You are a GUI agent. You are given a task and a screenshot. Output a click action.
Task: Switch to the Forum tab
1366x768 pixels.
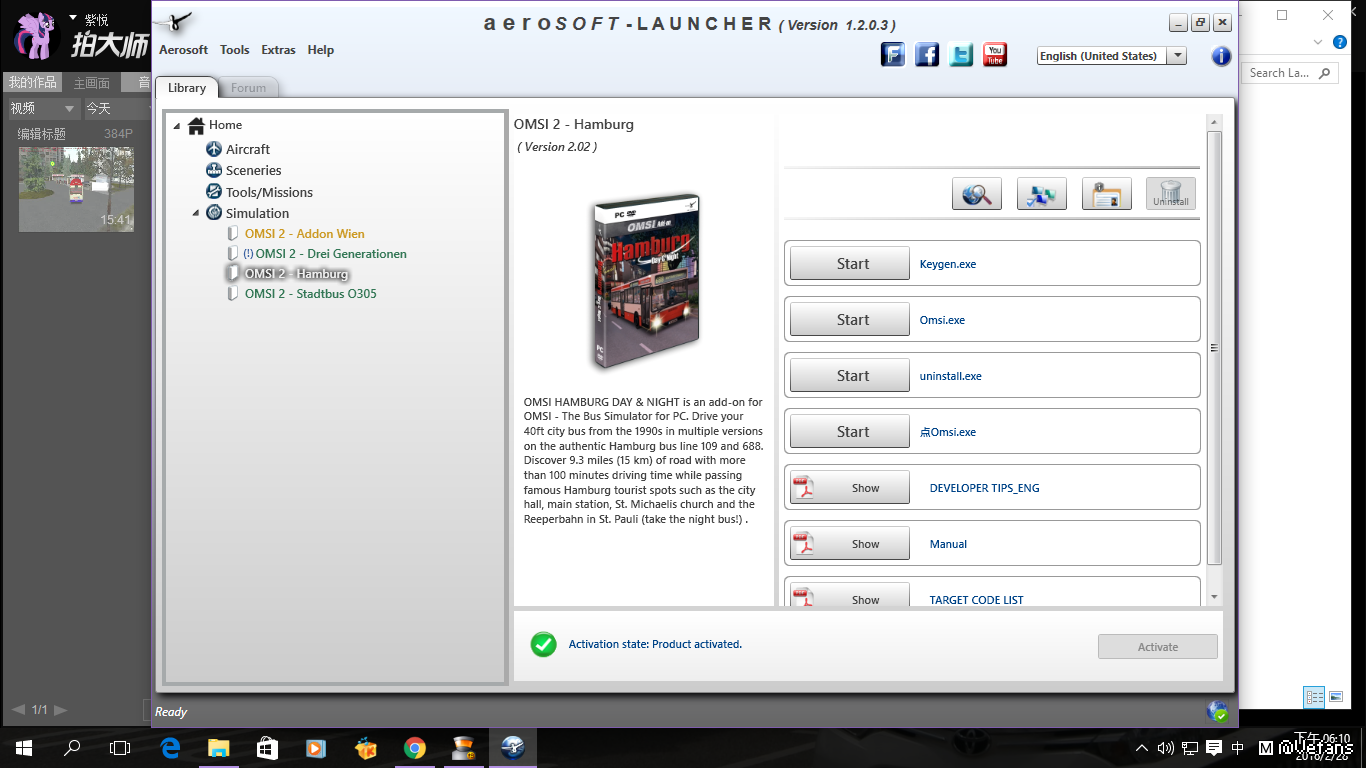249,88
